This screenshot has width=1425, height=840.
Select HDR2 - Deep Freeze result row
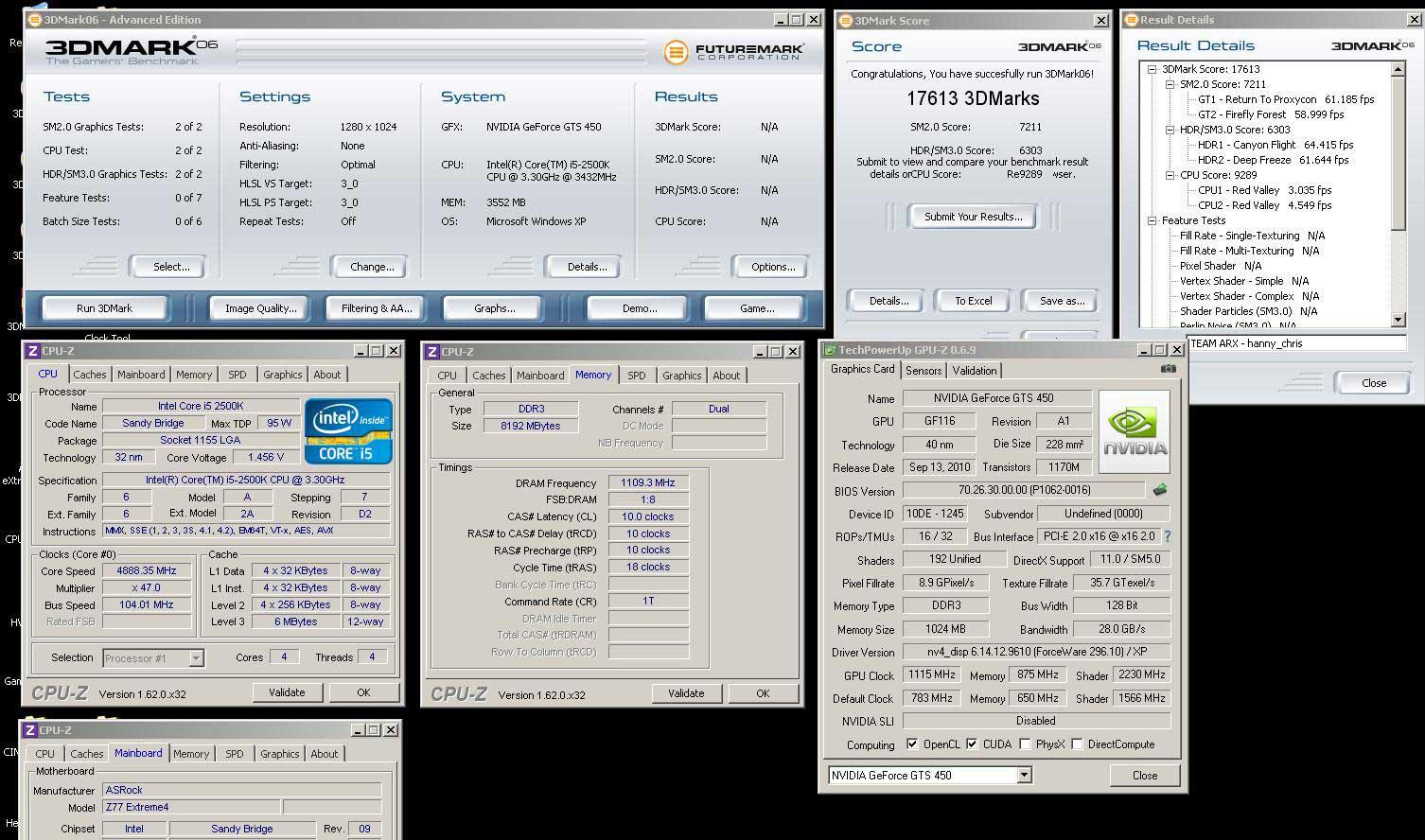click(1273, 160)
